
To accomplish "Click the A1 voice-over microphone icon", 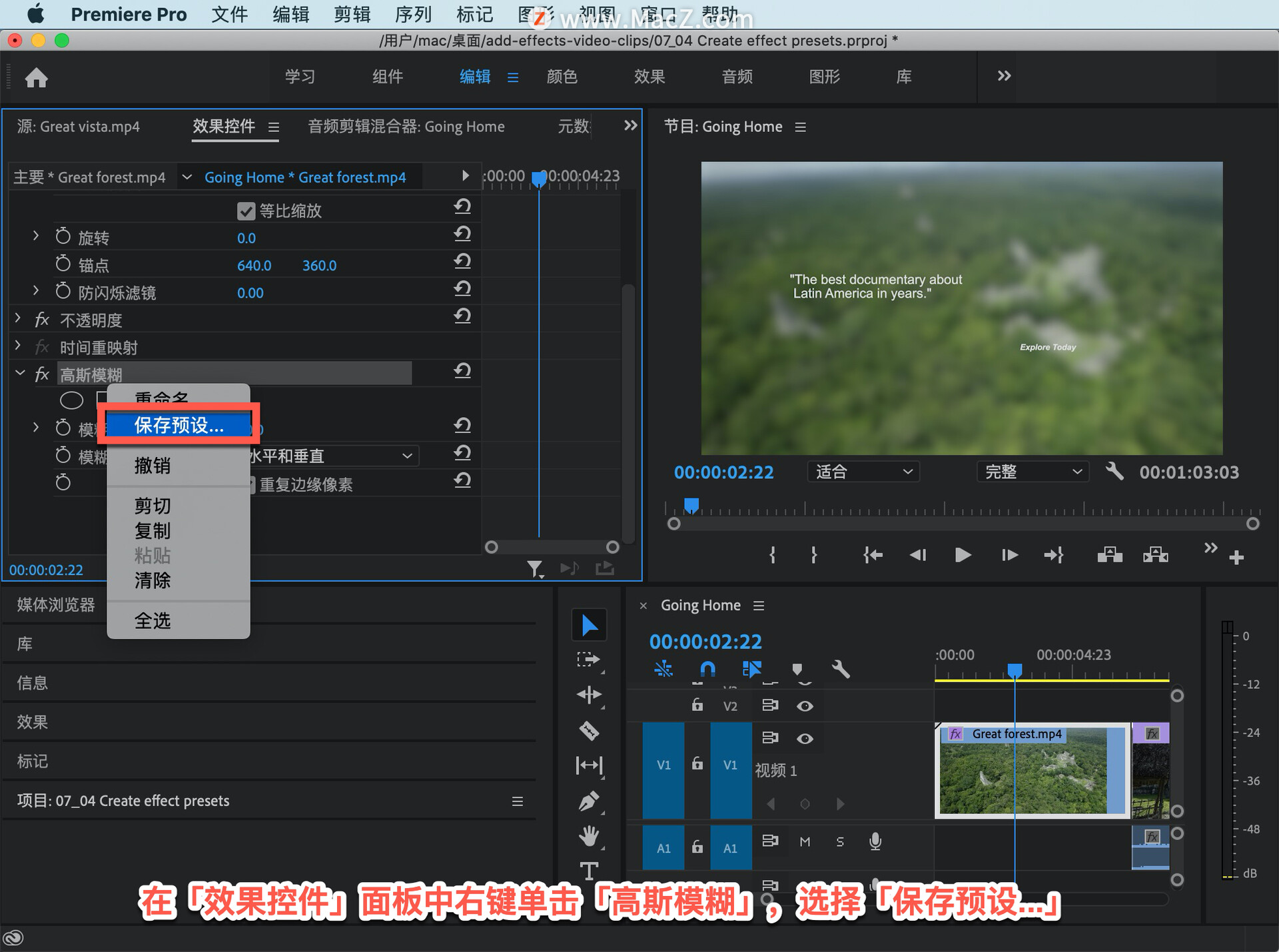I will point(875,841).
